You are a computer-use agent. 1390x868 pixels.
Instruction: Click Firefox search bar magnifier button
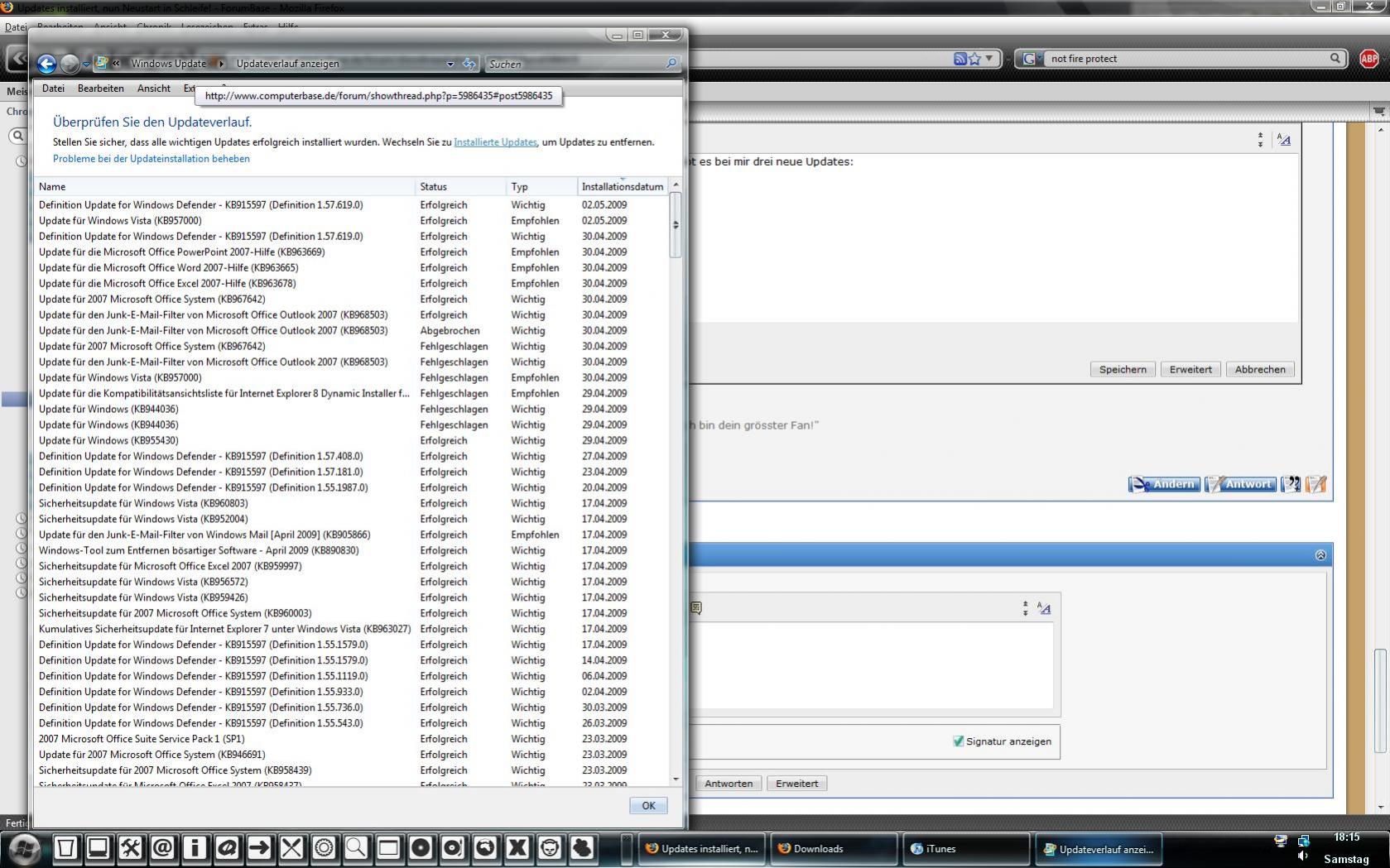[1335, 59]
